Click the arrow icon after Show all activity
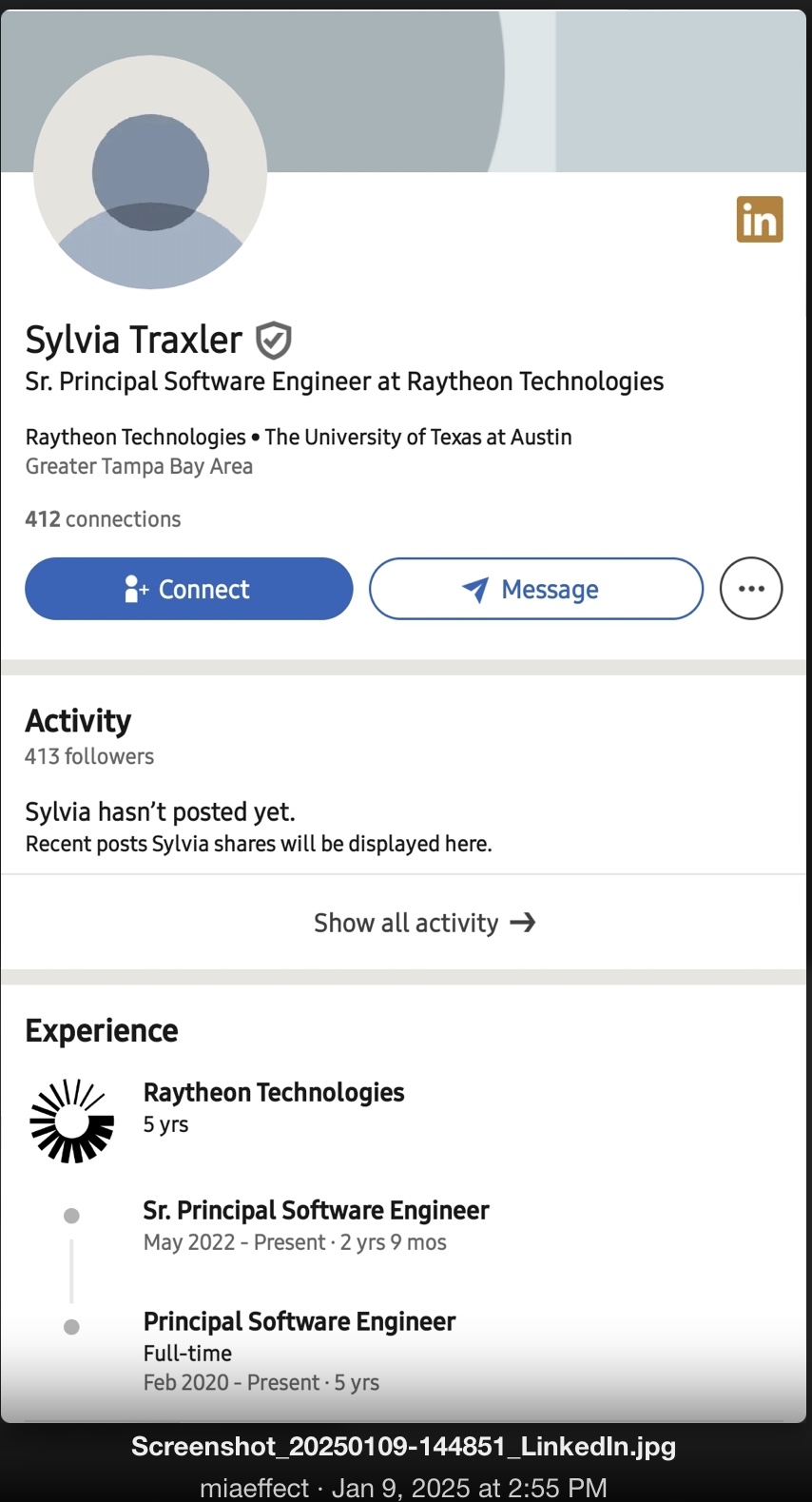The width and height of the screenshot is (812, 1502). (523, 923)
